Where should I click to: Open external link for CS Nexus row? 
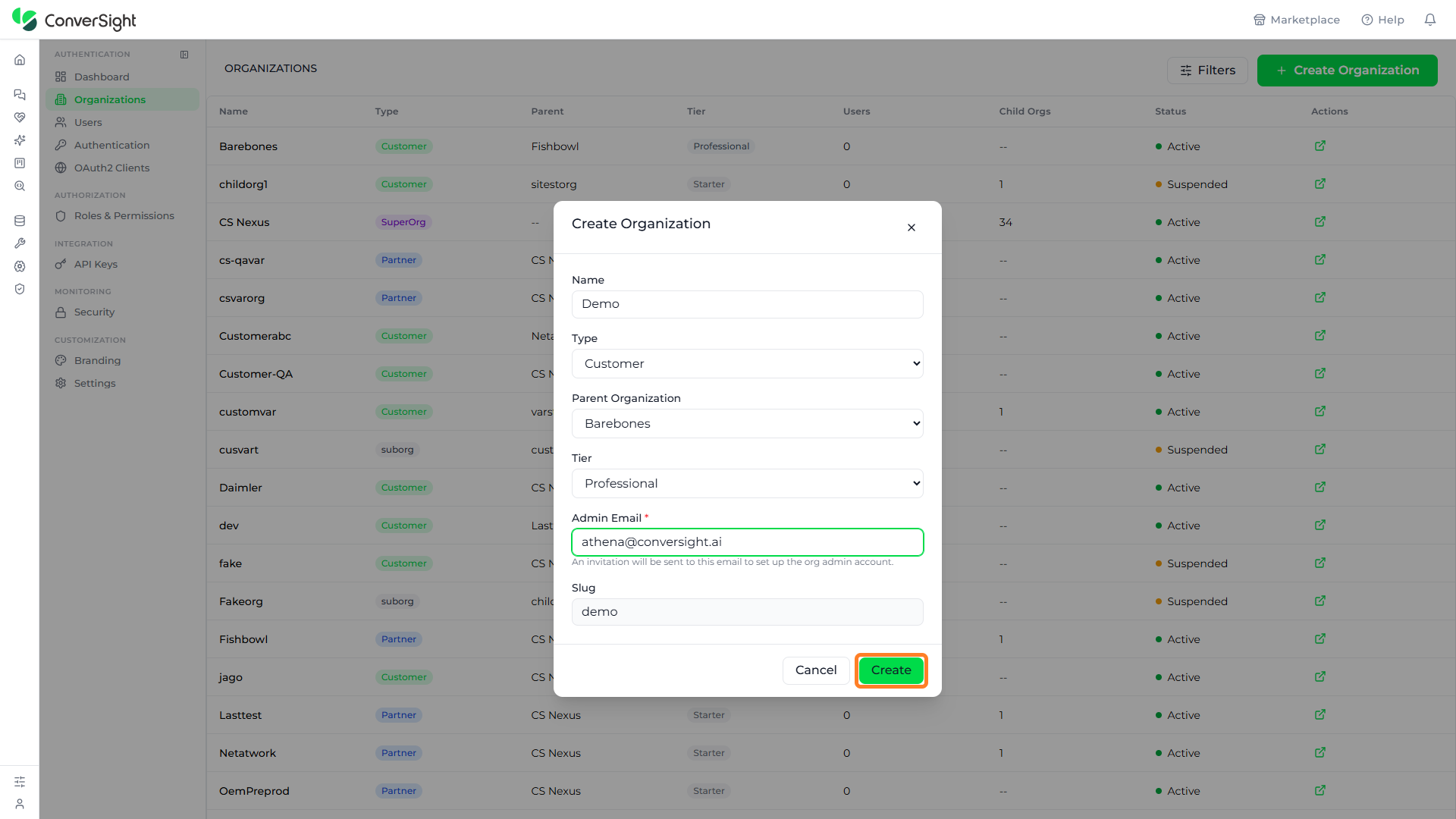coord(1320,221)
